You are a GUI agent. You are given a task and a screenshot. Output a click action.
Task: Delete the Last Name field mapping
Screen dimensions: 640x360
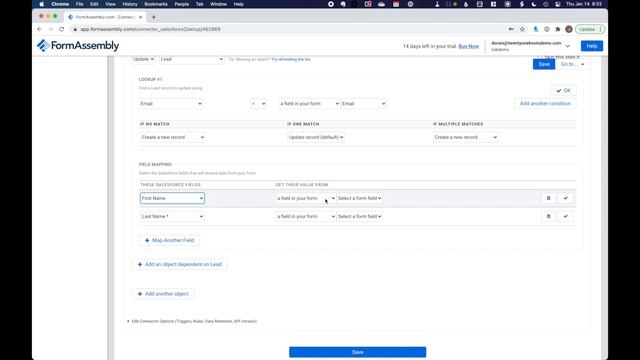[549, 216]
